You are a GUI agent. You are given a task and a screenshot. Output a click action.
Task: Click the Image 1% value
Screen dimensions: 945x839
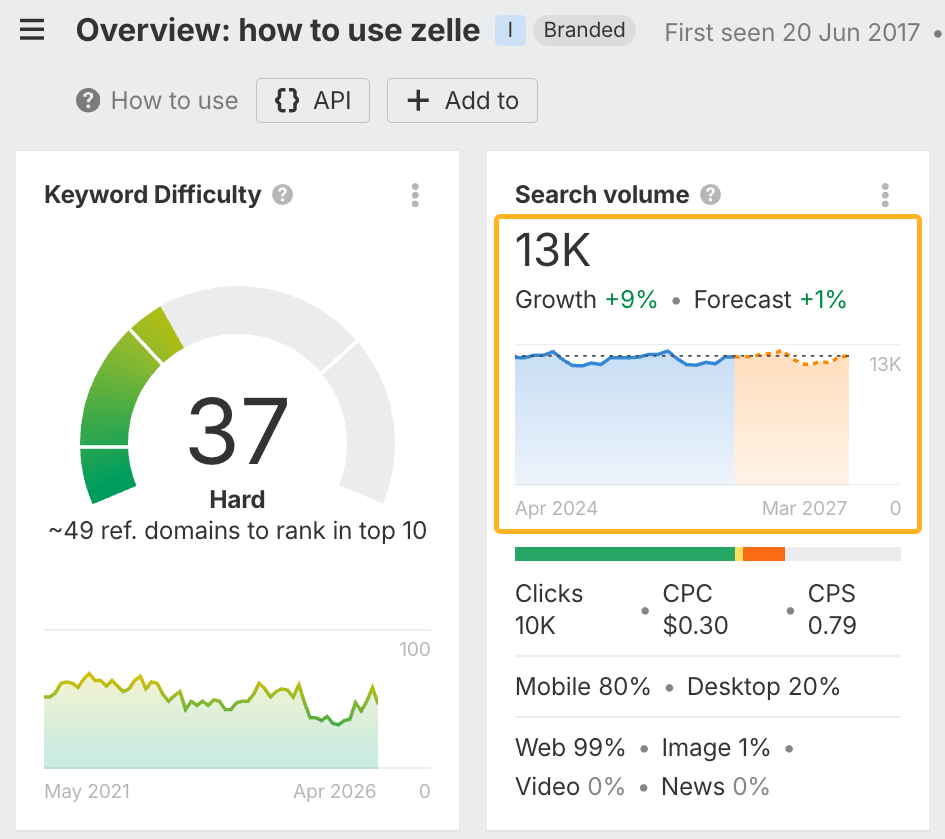(715, 747)
